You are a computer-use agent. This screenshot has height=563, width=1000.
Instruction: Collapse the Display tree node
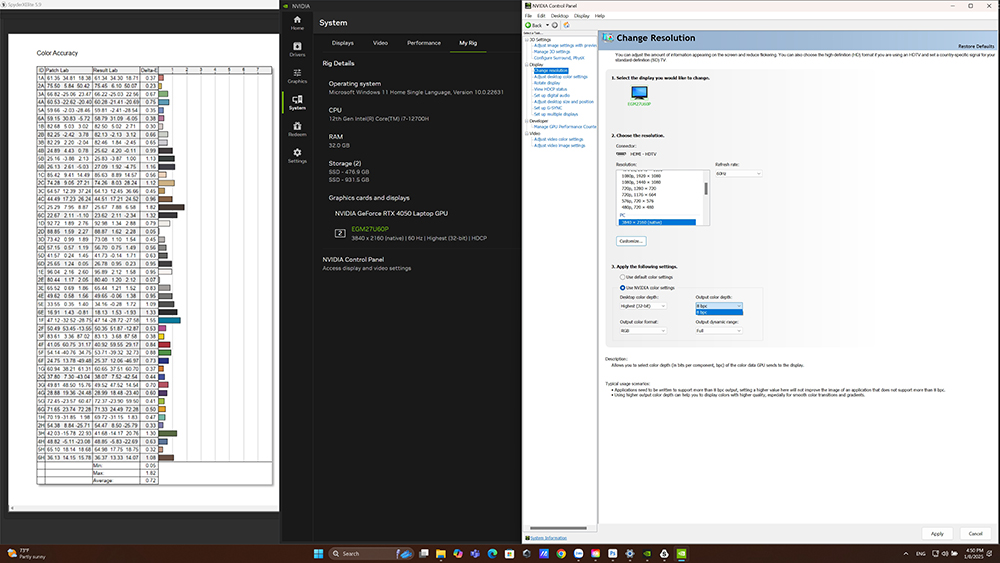pyautogui.click(x=527, y=64)
